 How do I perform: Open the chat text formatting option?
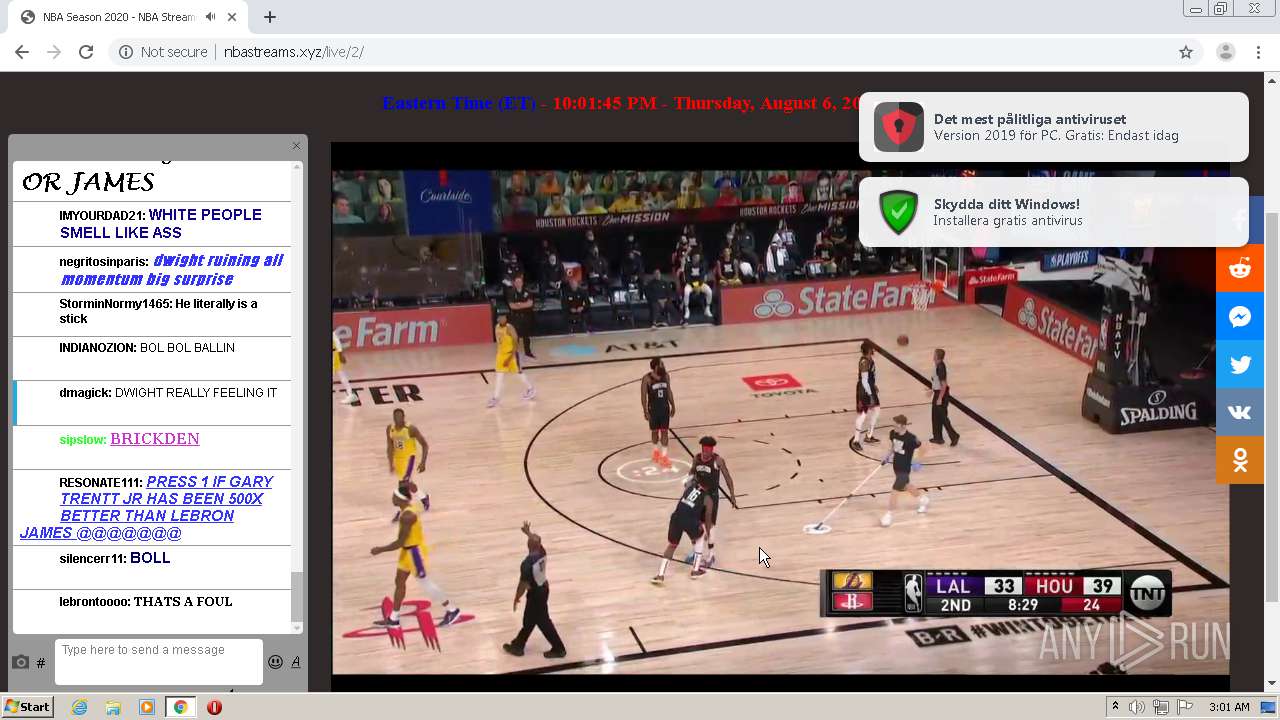click(x=296, y=662)
